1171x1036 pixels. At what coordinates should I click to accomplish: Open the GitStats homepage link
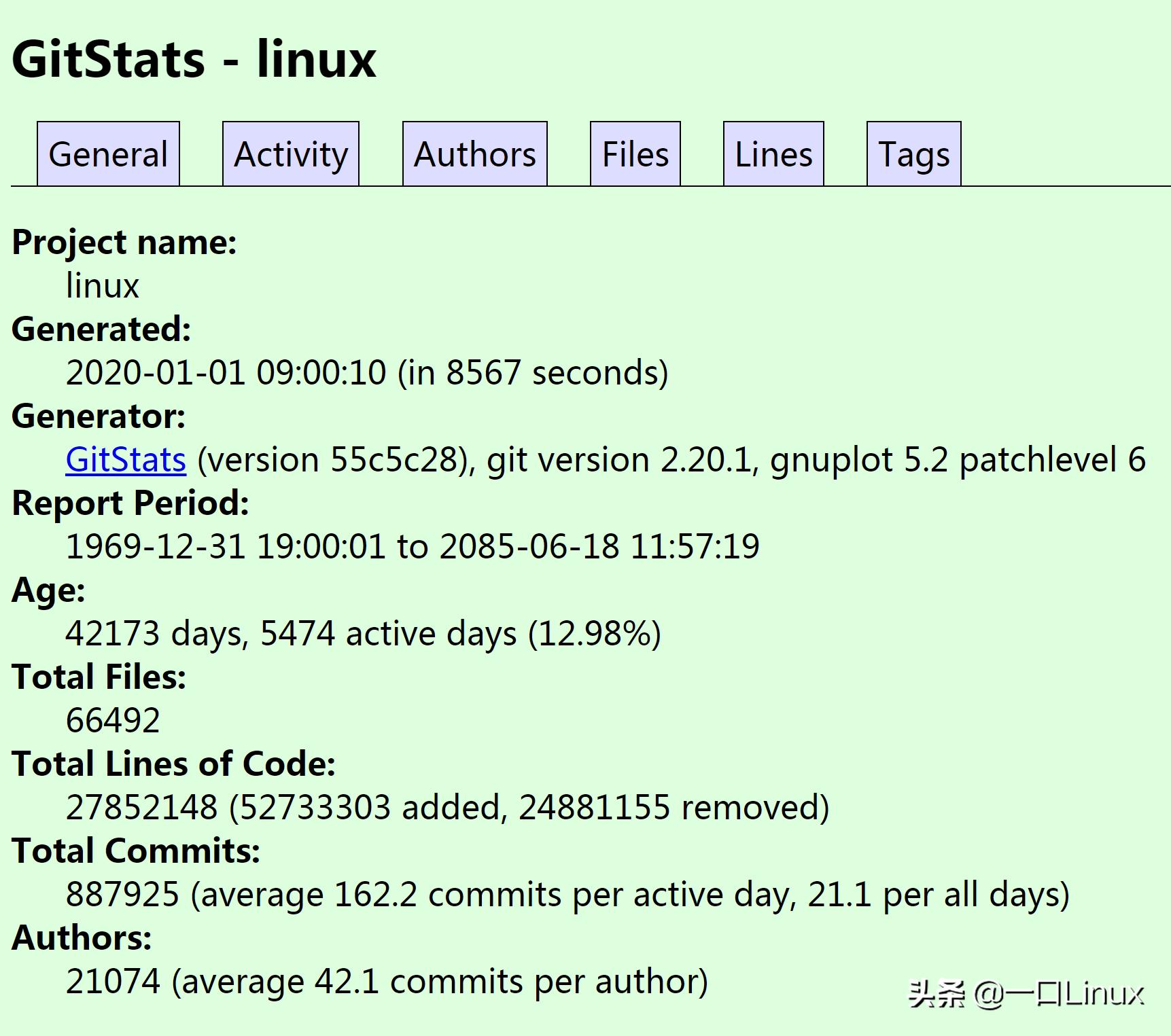pyautogui.click(x=124, y=459)
